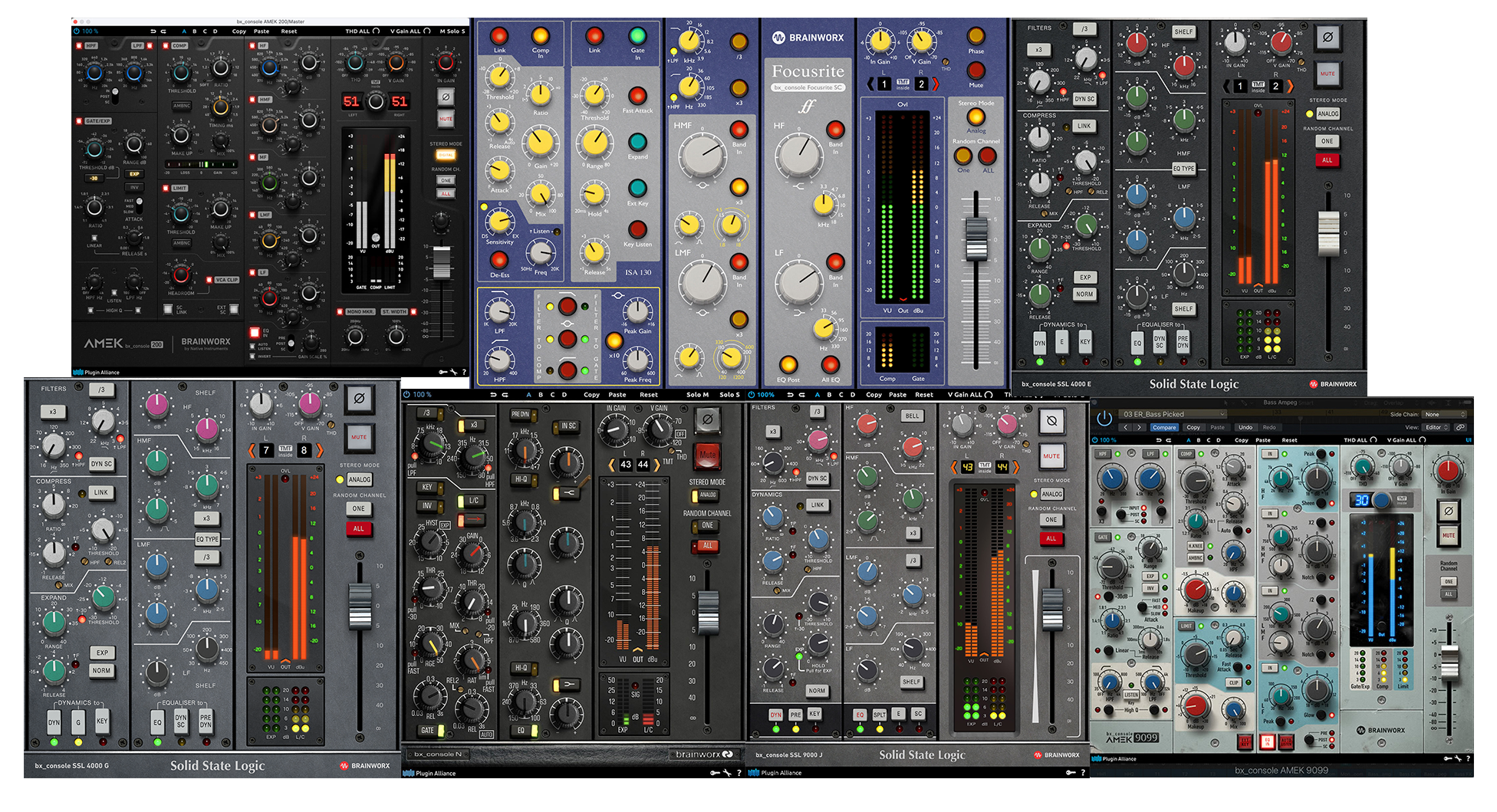Click Solo M in bx_console N toolbar
The image size is (1497, 812).
click(x=697, y=395)
